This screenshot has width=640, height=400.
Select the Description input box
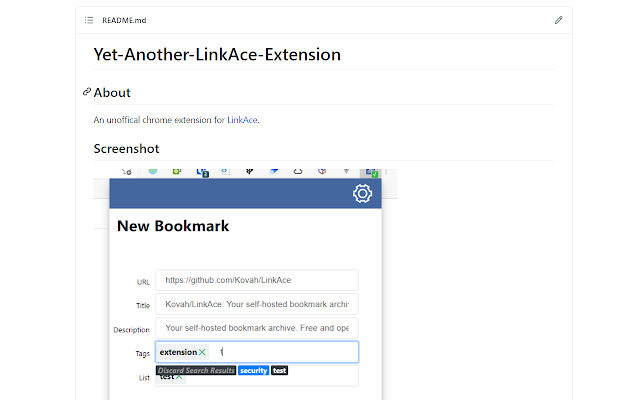[x=257, y=328]
